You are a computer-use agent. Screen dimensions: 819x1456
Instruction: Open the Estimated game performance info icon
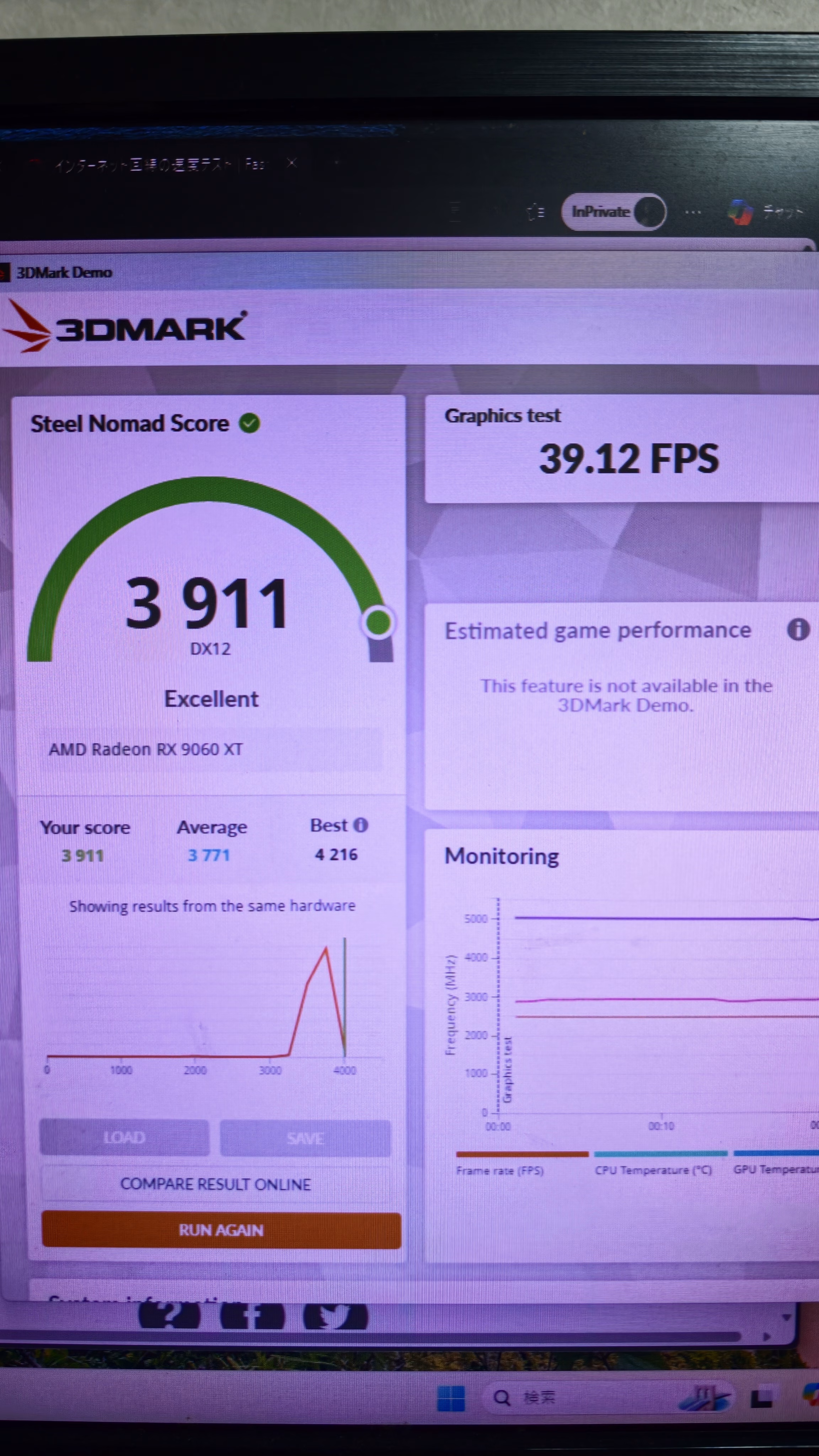click(798, 629)
